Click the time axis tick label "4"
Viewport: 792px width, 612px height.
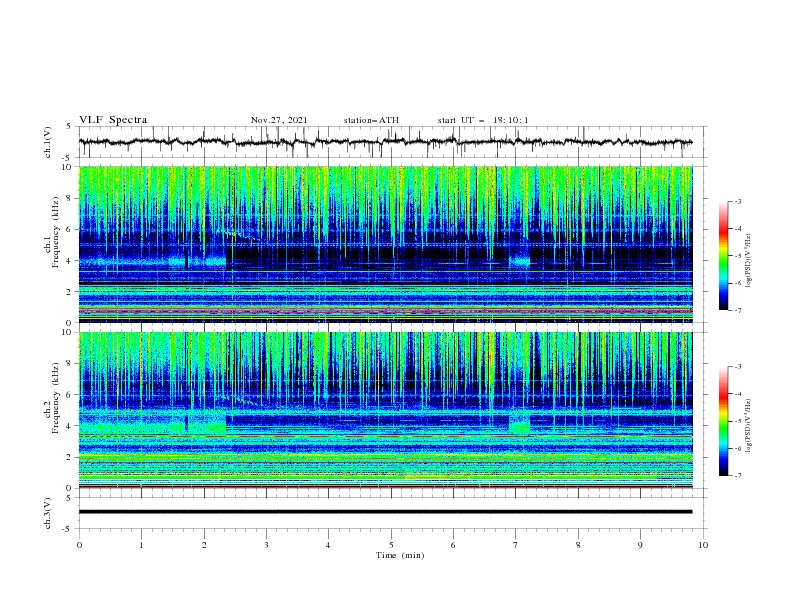pyautogui.click(x=328, y=545)
